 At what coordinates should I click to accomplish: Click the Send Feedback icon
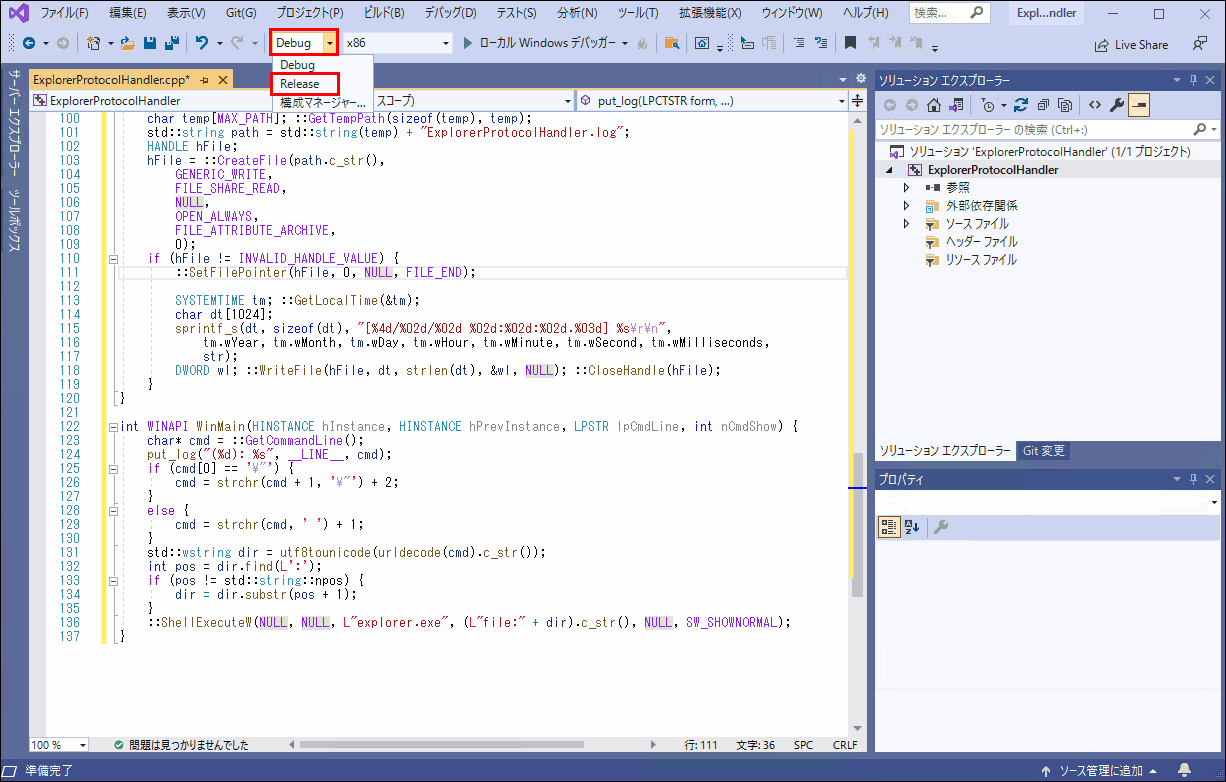pyautogui.click(x=1200, y=45)
